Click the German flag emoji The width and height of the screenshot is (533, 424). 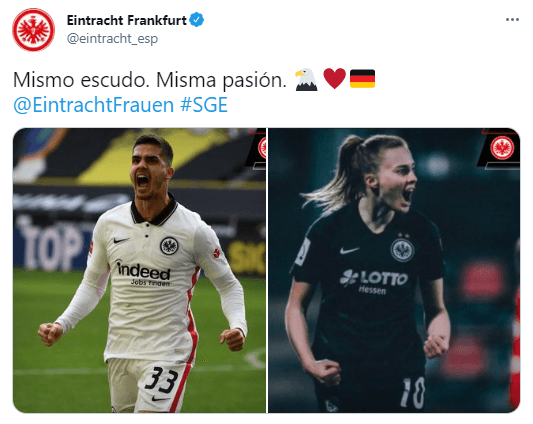pyautogui.click(x=362, y=79)
